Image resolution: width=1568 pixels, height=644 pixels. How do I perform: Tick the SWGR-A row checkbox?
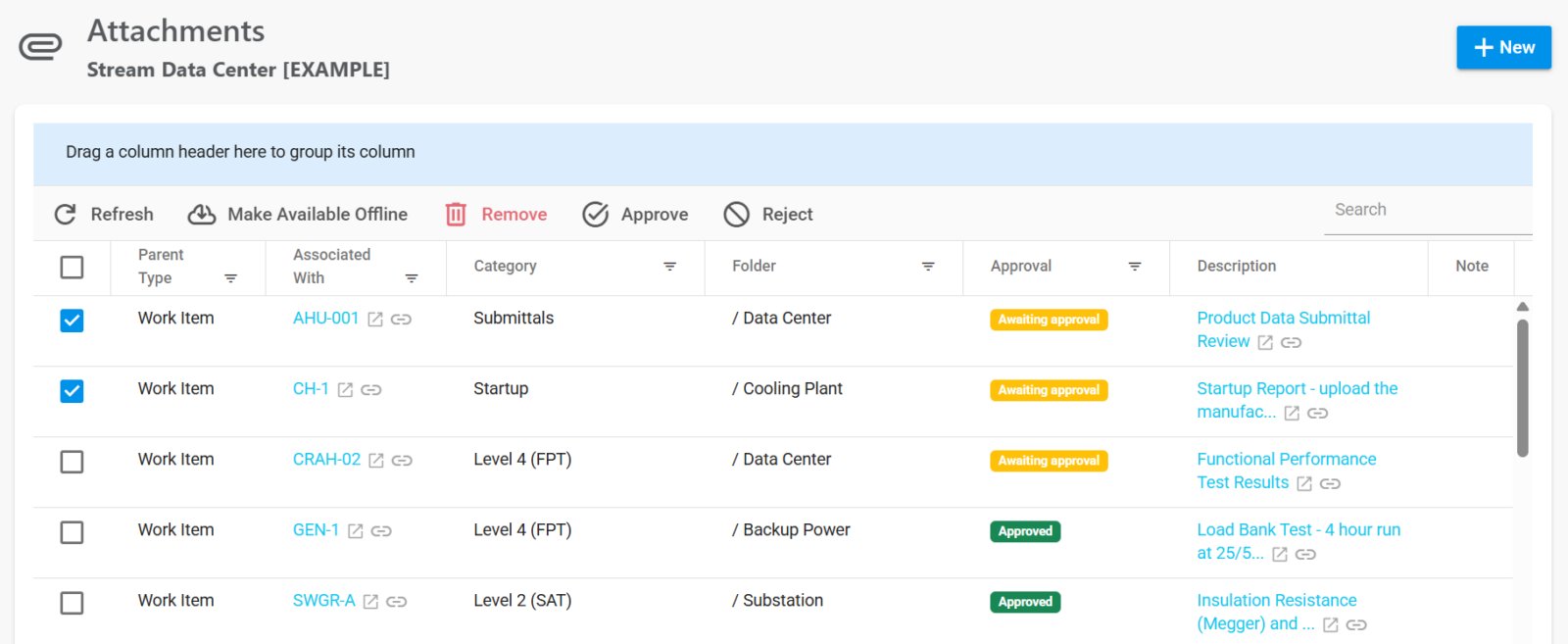click(72, 603)
